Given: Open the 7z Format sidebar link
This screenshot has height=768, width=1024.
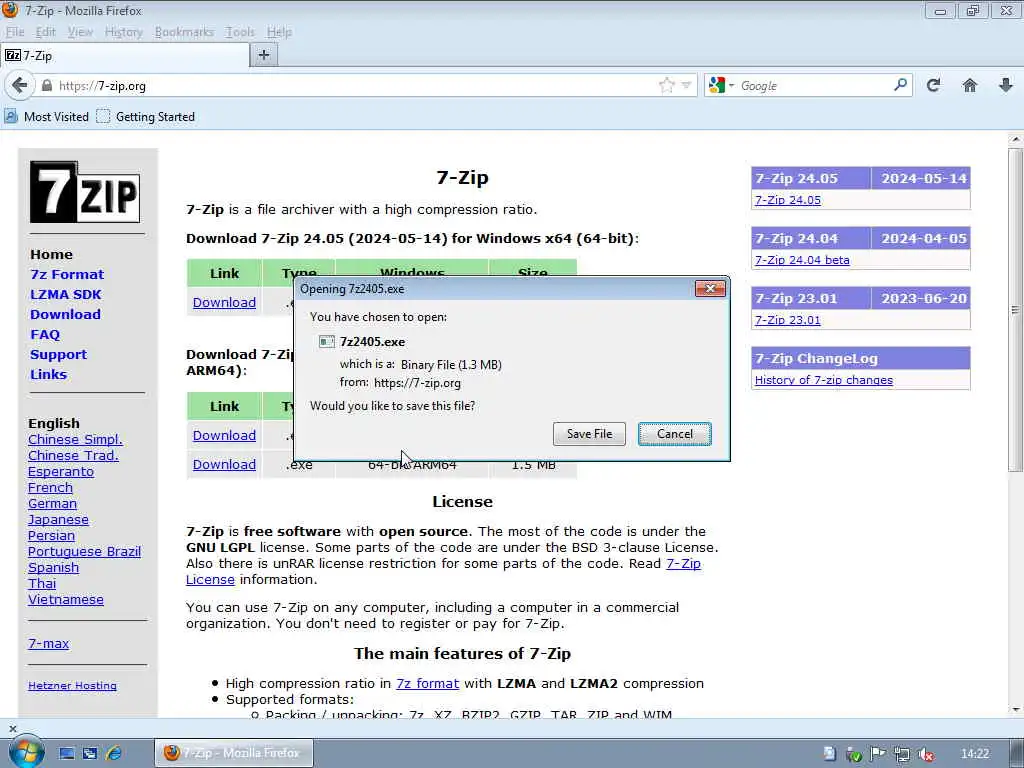Looking at the screenshot, I should tap(67, 274).
